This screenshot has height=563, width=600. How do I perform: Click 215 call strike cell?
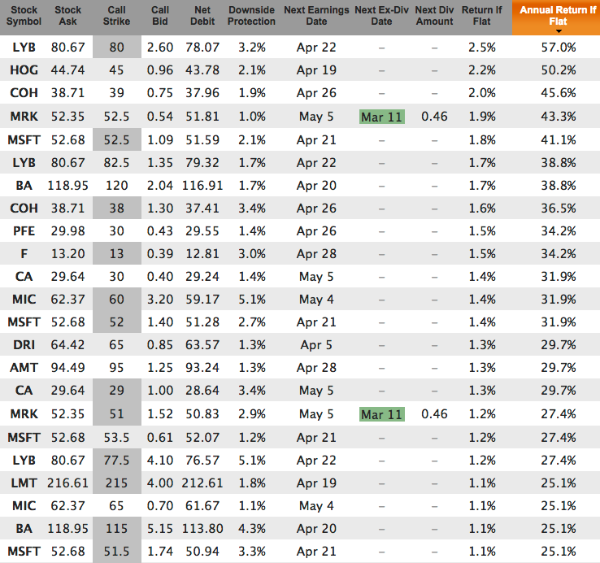point(117,483)
